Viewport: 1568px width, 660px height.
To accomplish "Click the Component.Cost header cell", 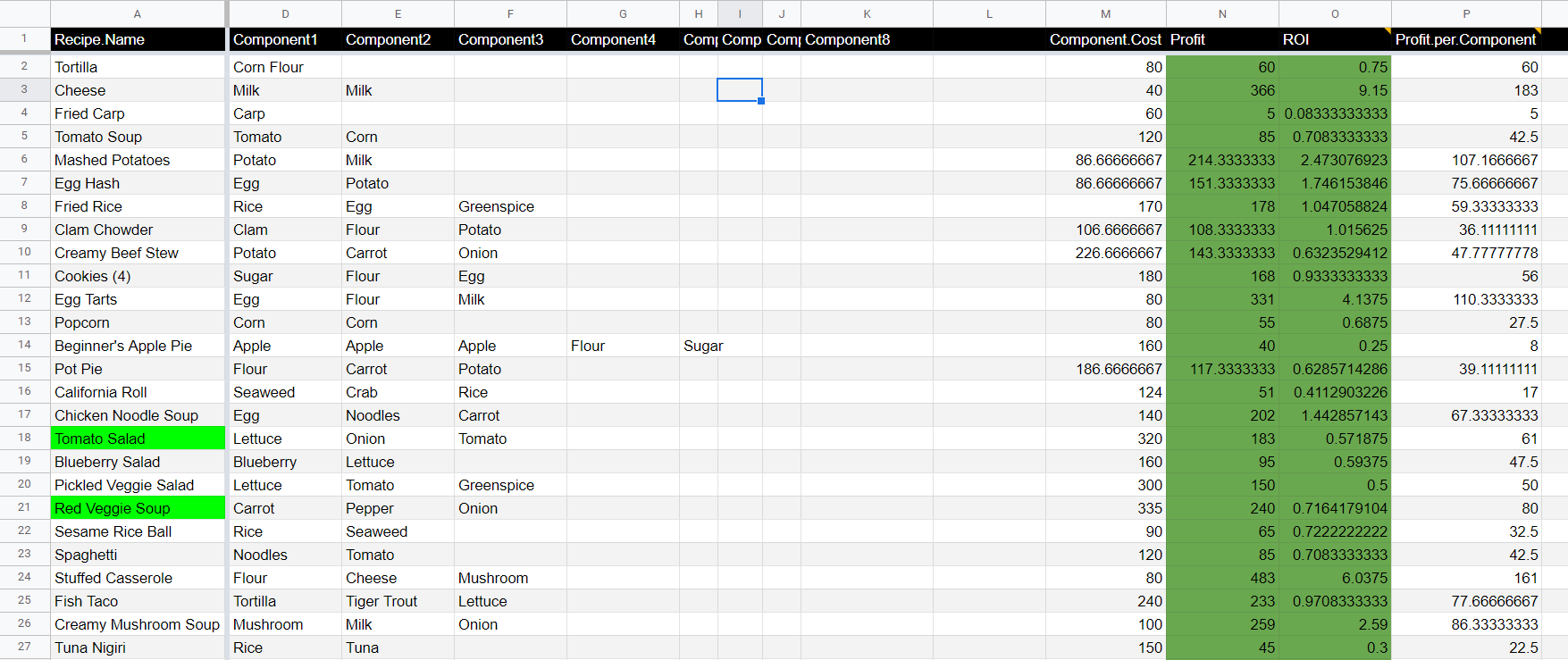I will [1106, 39].
